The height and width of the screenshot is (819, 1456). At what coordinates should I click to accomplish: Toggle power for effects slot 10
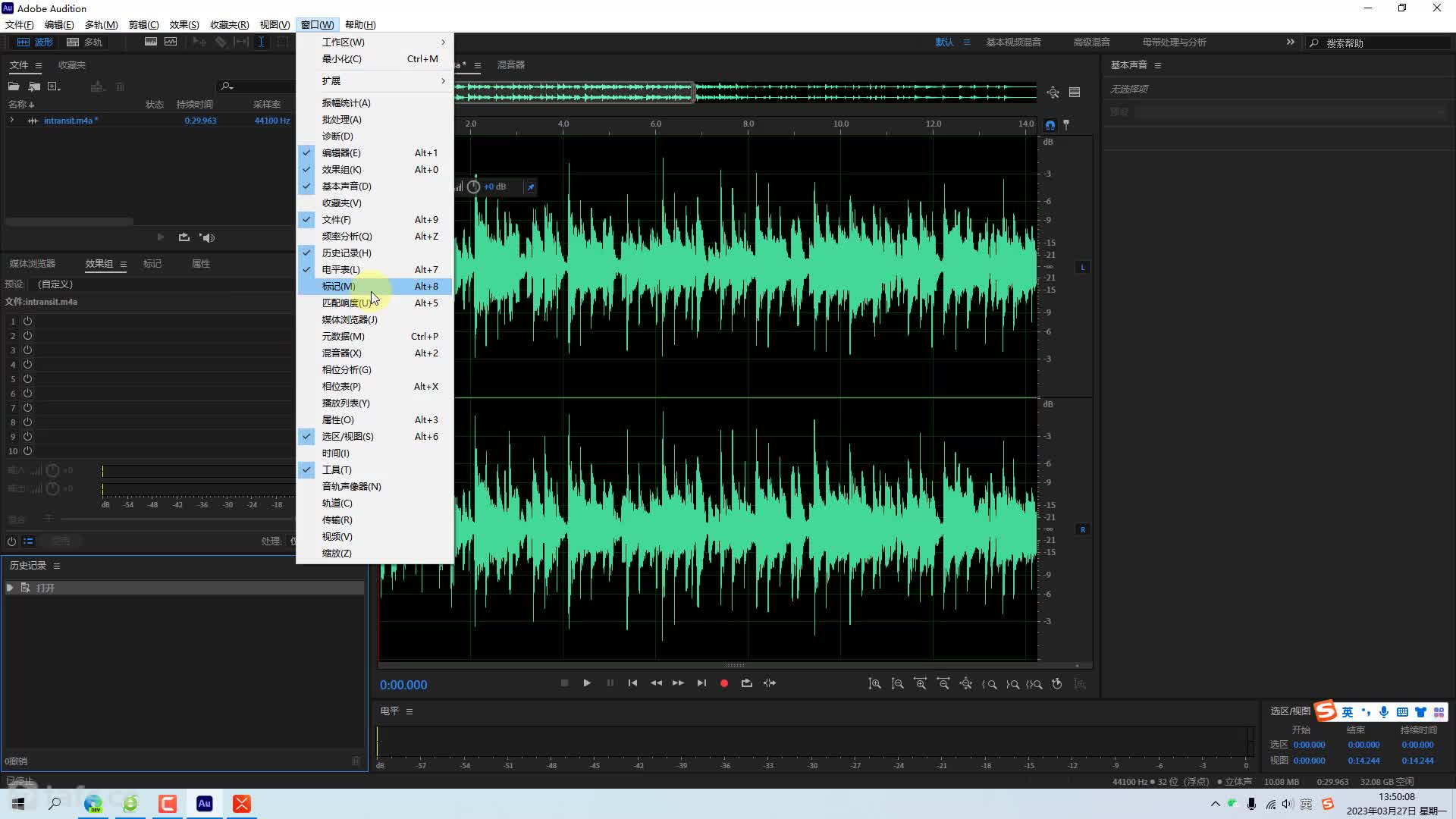tap(27, 450)
